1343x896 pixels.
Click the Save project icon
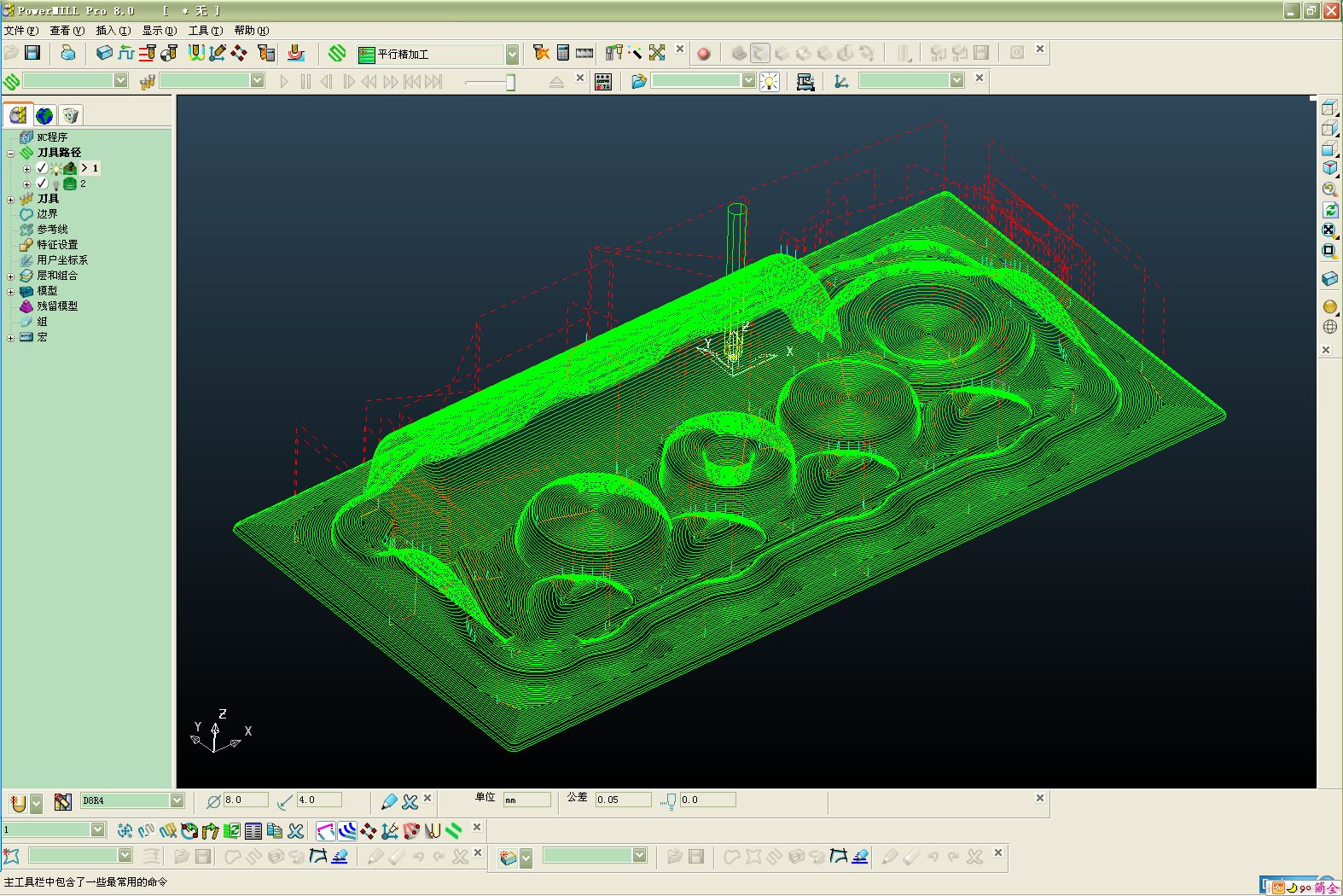tap(32, 53)
